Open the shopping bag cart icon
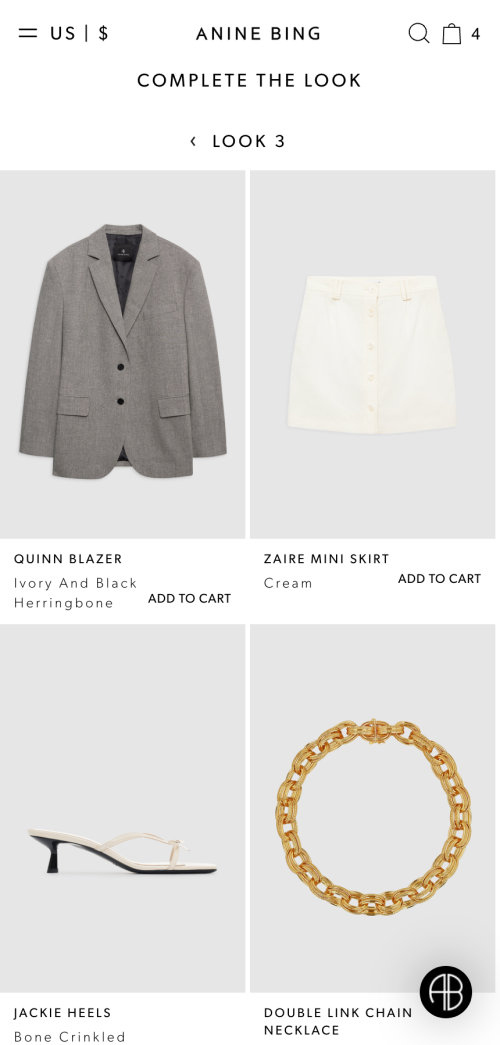 452,33
